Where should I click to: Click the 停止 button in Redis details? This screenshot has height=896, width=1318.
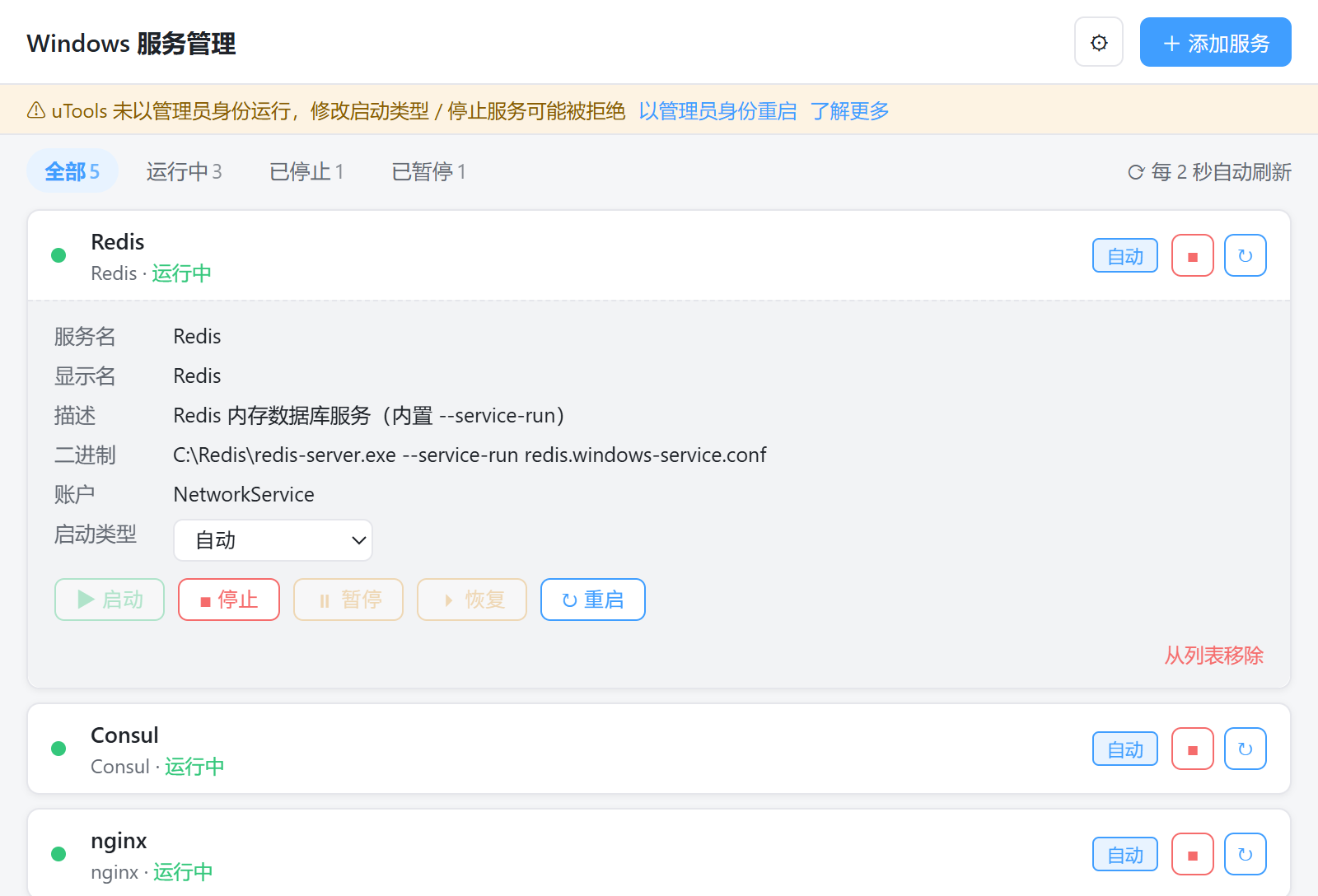point(229,600)
